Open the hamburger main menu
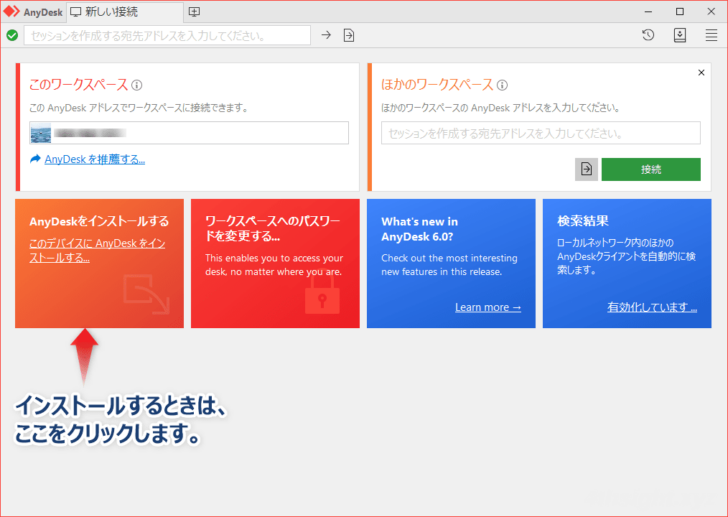 tap(711, 35)
